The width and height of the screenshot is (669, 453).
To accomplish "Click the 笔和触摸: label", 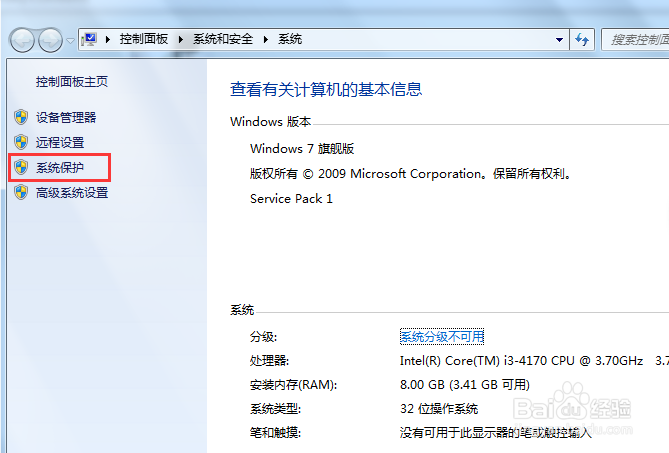I will (275, 433).
